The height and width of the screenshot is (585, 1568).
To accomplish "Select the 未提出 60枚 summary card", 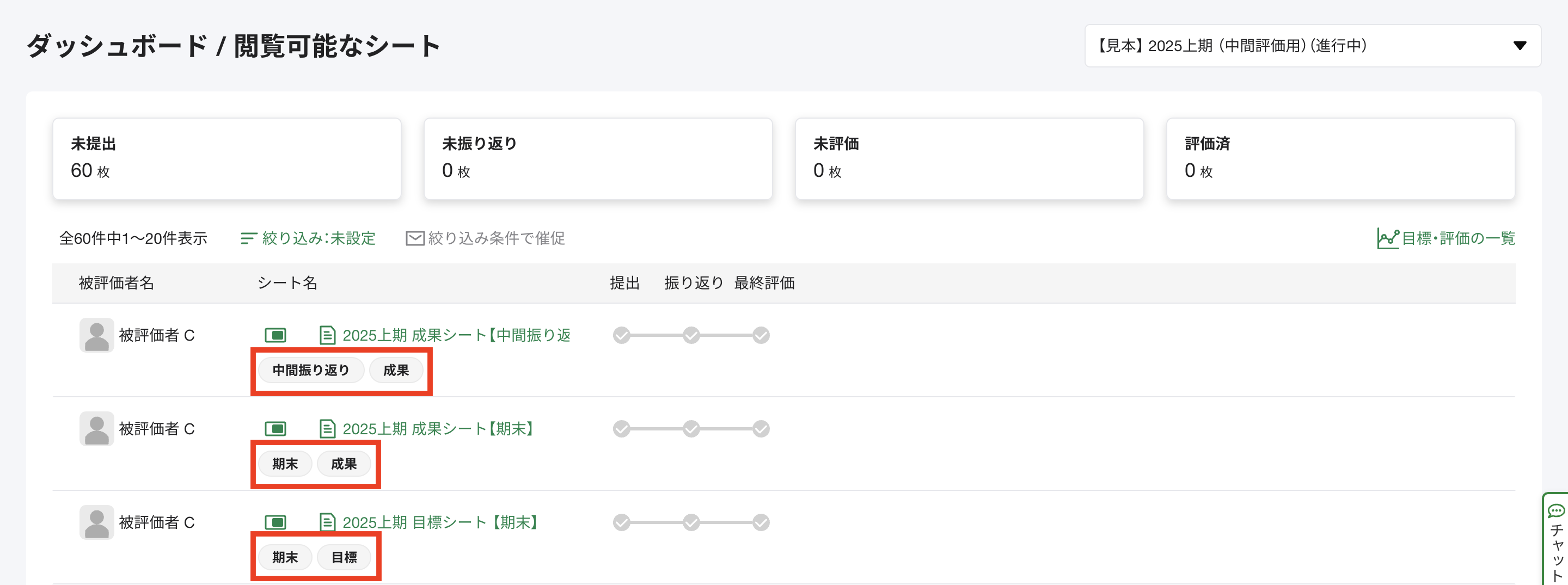I will [x=226, y=158].
